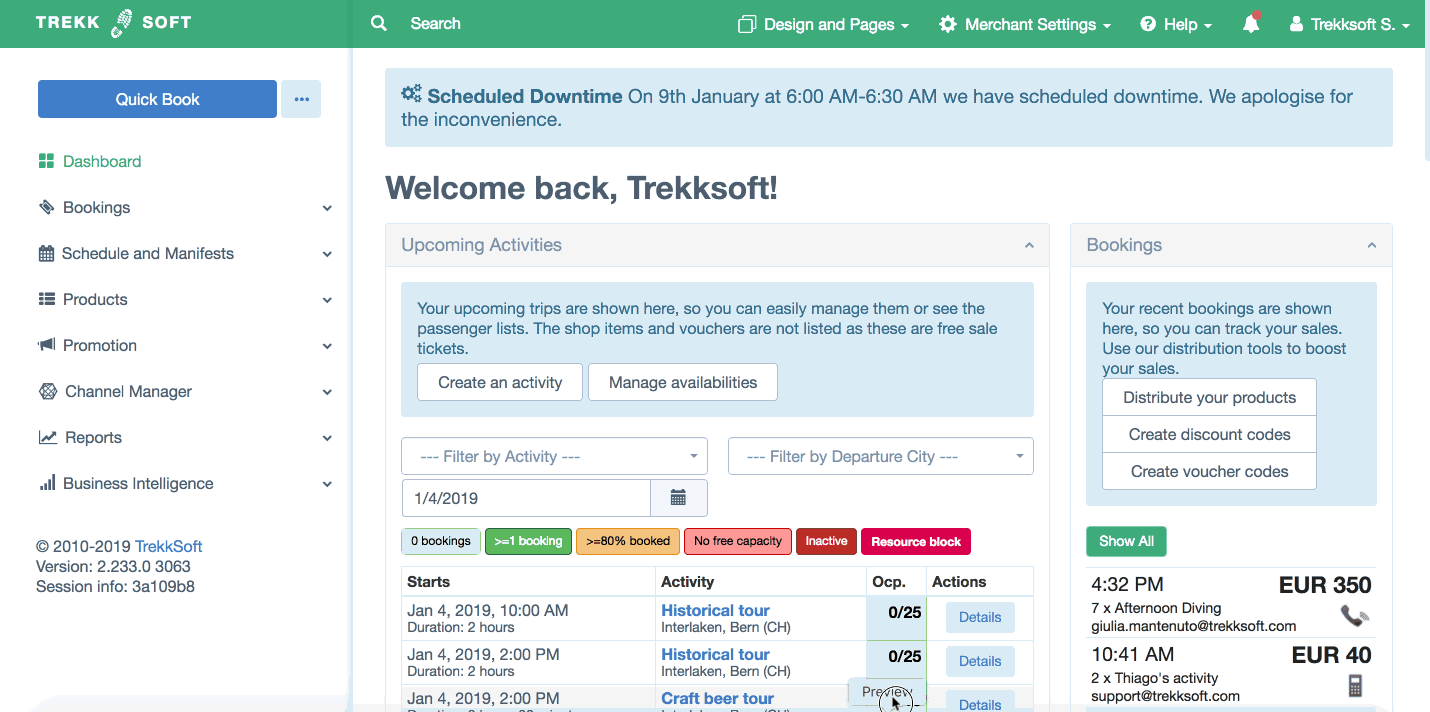
Task: Click the No free capacity legend
Action: coord(738,541)
